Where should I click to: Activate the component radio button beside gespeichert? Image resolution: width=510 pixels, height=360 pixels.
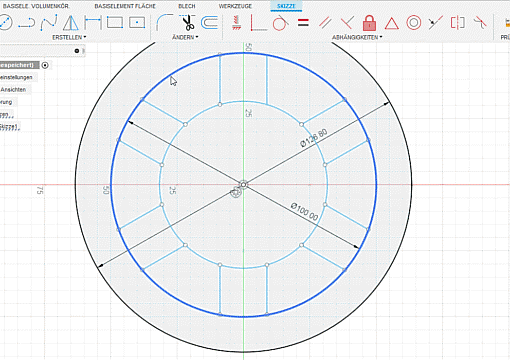(45, 65)
